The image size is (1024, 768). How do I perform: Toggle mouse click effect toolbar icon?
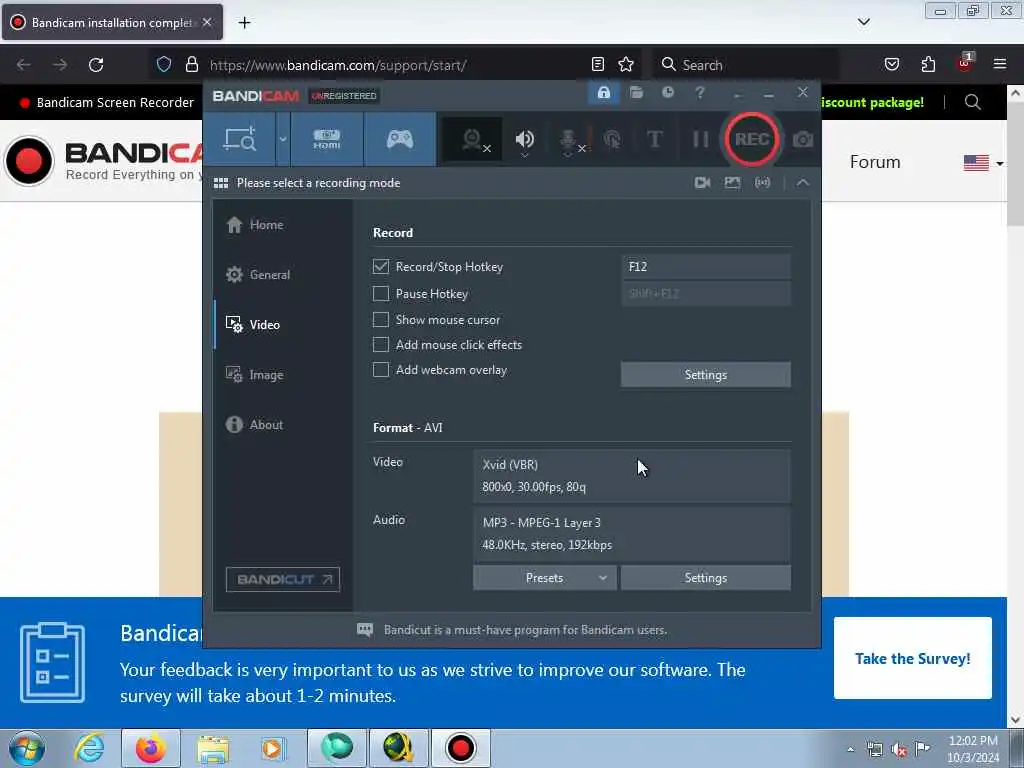coord(612,140)
